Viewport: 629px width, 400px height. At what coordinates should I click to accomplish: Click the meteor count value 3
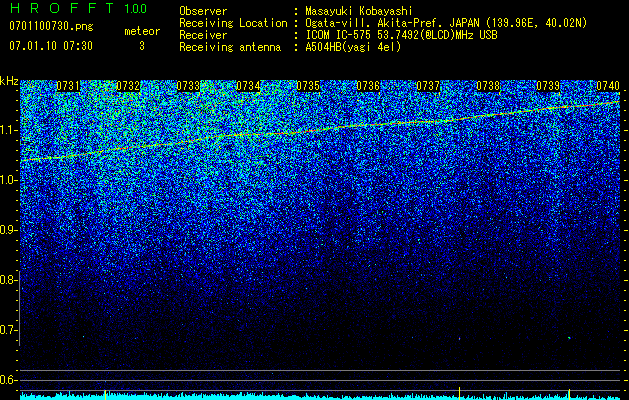click(x=142, y=46)
